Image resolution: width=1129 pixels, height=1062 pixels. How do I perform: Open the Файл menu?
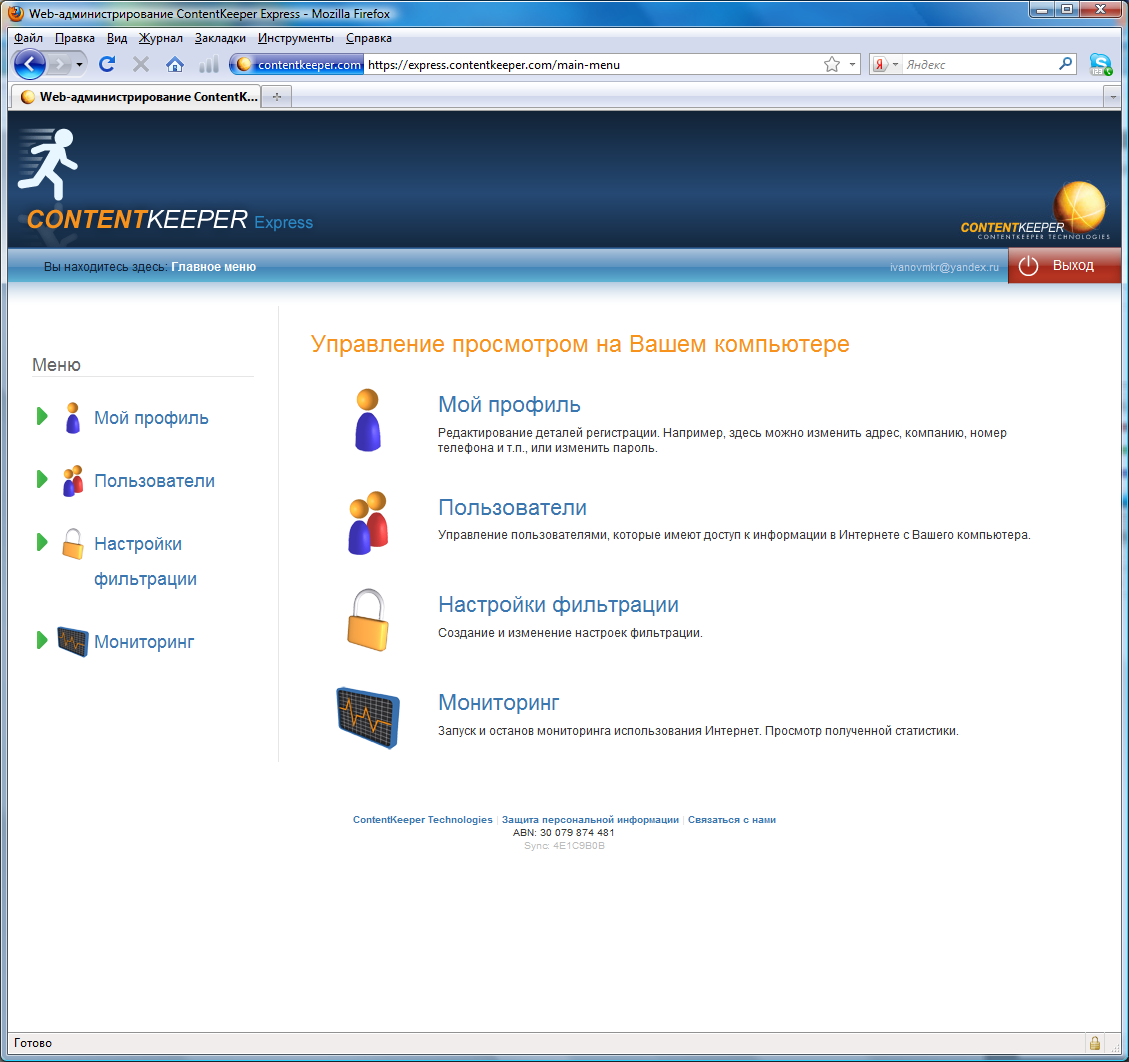(x=28, y=38)
